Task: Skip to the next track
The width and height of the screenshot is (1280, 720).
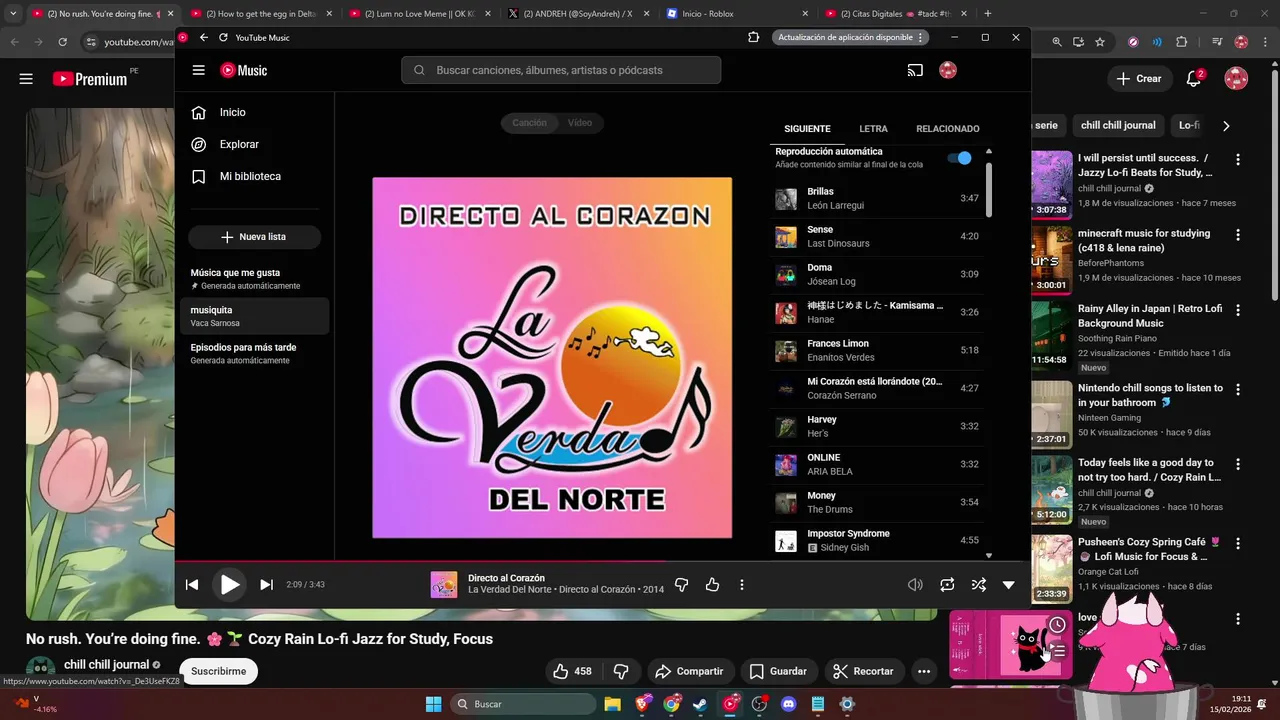Action: 266,585
